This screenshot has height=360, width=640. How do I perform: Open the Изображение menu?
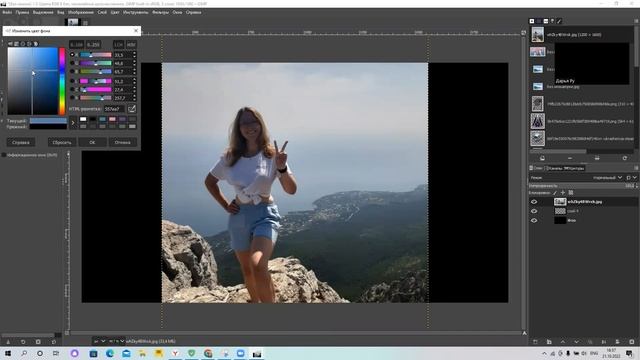[81, 12]
